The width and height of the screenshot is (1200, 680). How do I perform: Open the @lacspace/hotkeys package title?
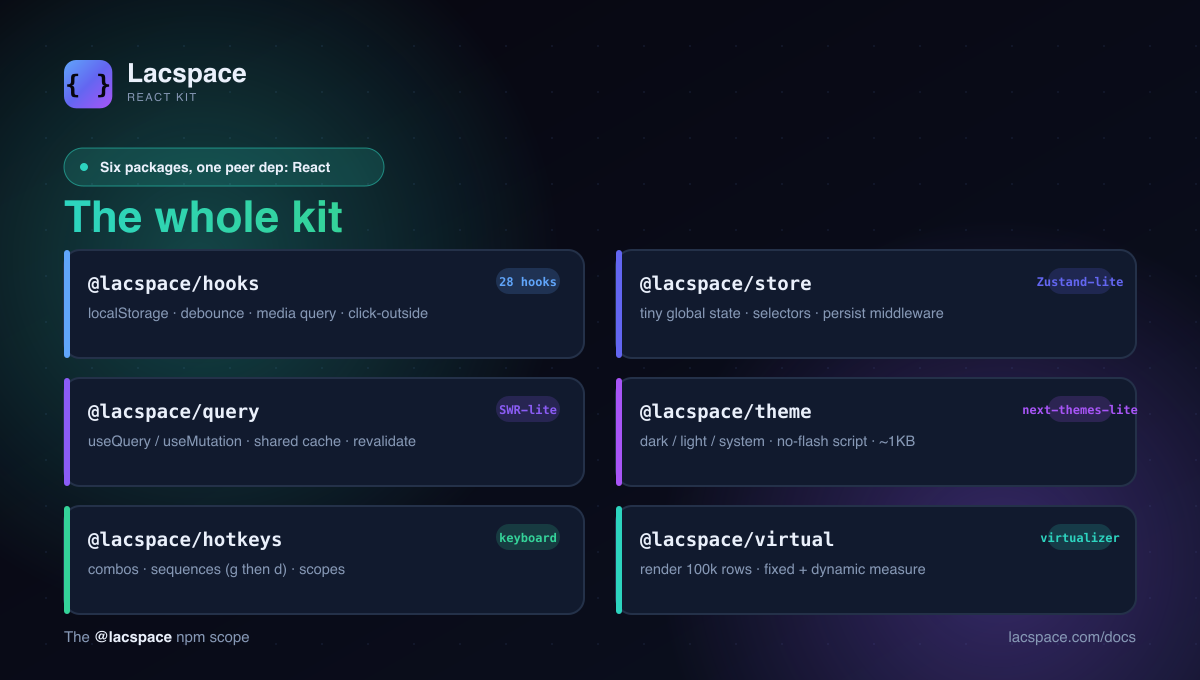click(x=185, y=539)
